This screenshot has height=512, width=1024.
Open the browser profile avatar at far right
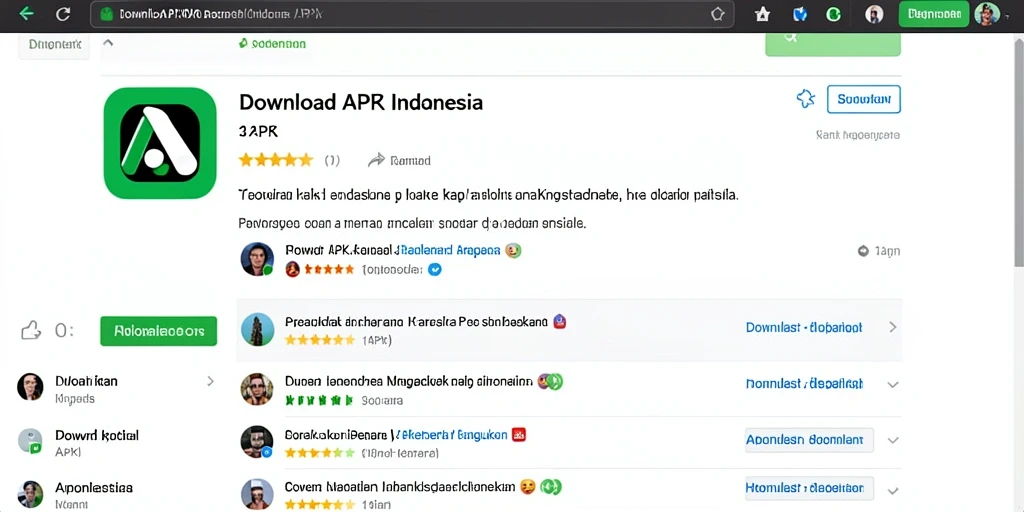[986, 14]
